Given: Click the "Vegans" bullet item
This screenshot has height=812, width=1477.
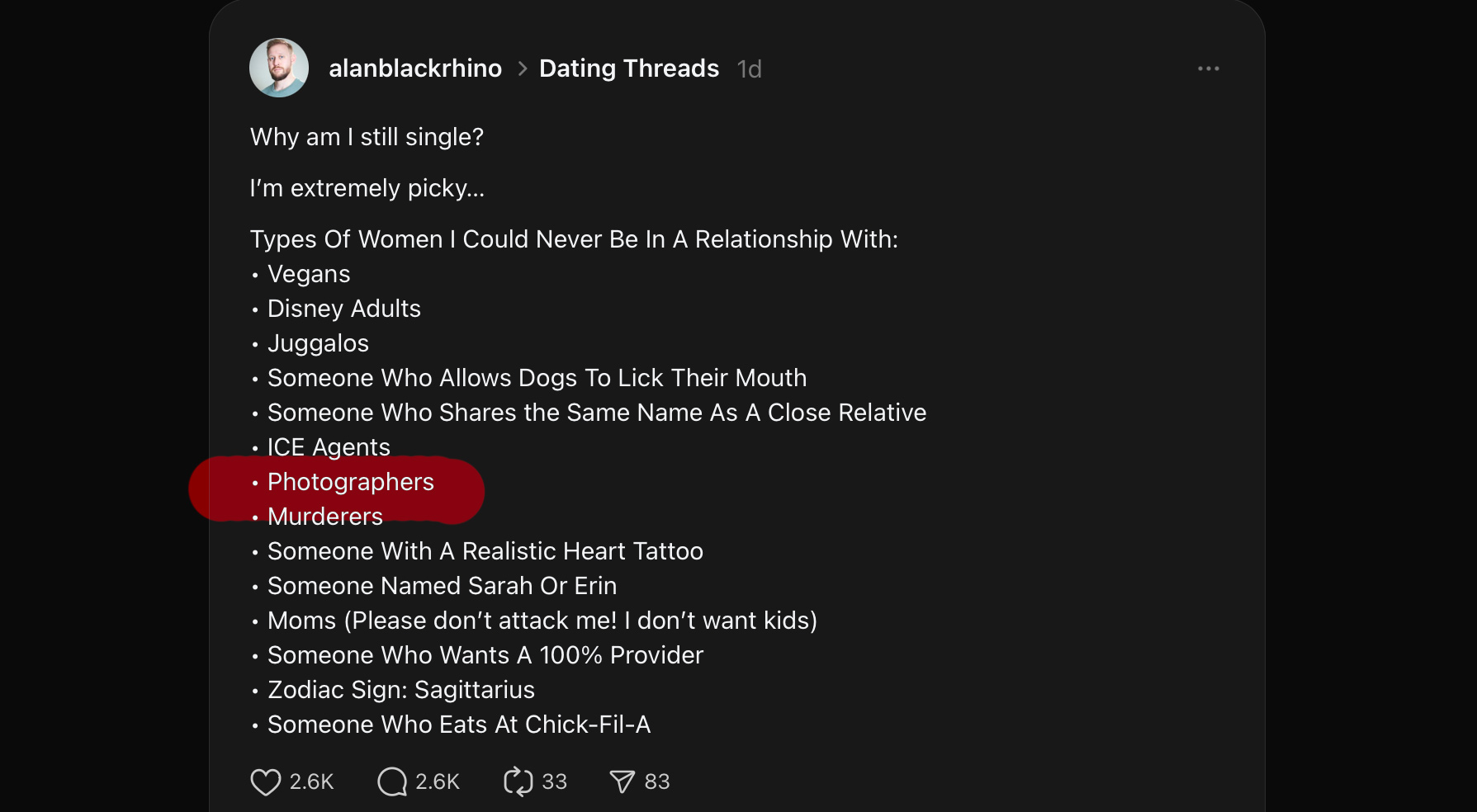Looking at the screenshot, I should [x=308, y=274].
